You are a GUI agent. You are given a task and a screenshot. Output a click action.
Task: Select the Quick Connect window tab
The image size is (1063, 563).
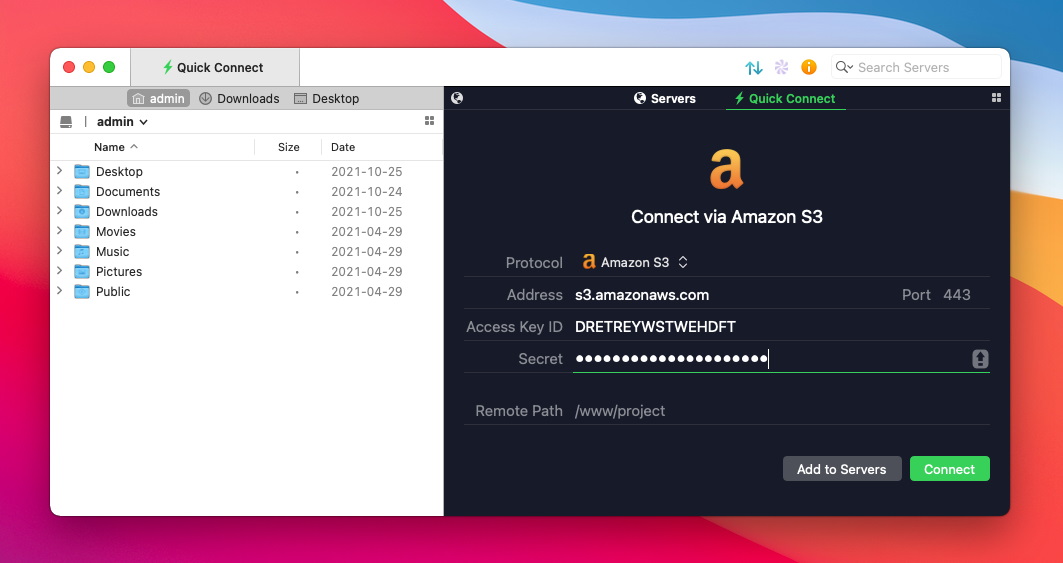(x=214, y=67)
